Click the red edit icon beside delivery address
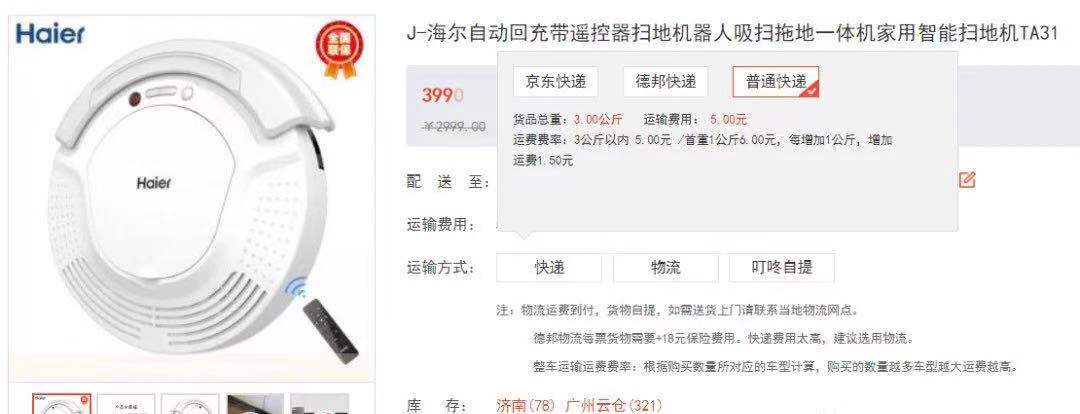Viewport: 1080px width, 414px height. click(967, 180)
